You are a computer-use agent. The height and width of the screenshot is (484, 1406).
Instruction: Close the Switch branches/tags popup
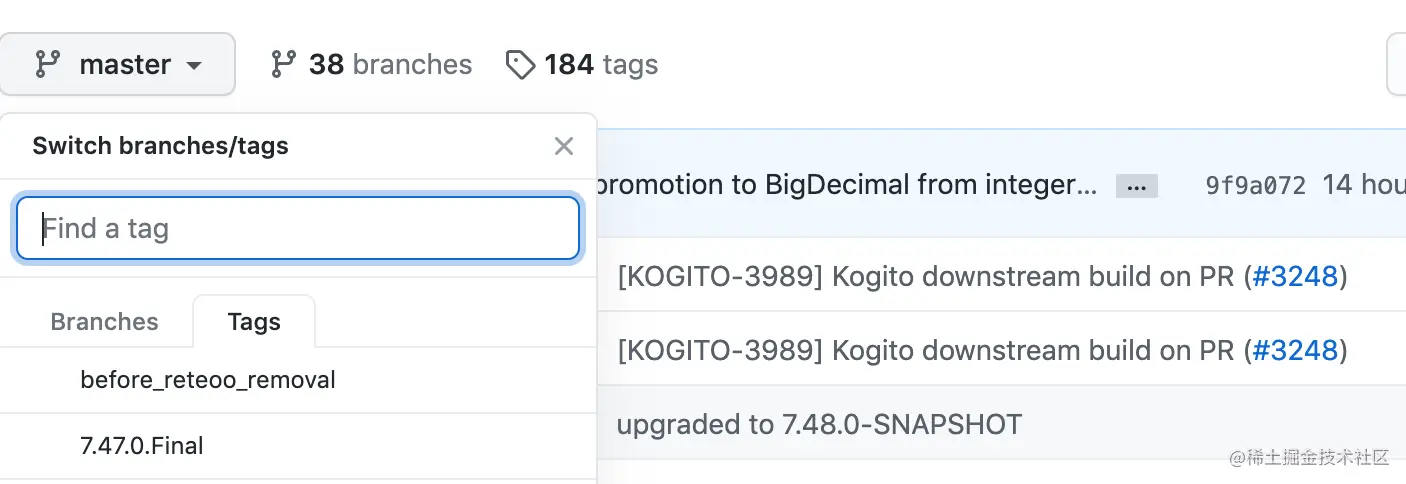coord(564,146)
